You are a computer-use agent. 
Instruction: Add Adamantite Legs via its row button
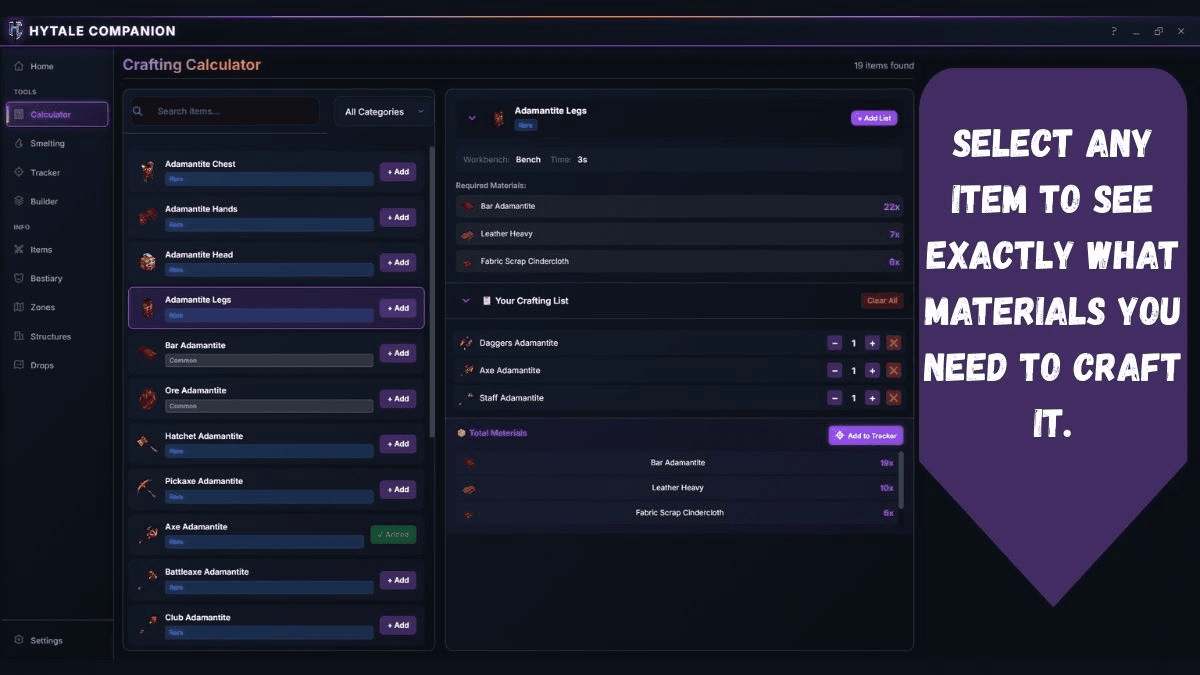tap(398, 308)
